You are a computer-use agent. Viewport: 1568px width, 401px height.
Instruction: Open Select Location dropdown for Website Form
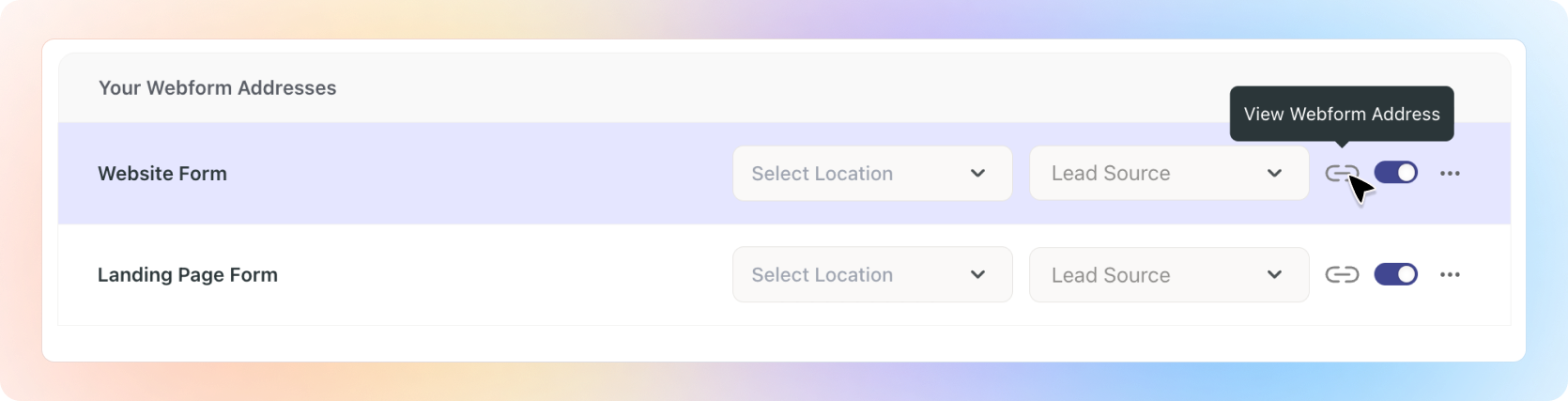pos(871,173)
